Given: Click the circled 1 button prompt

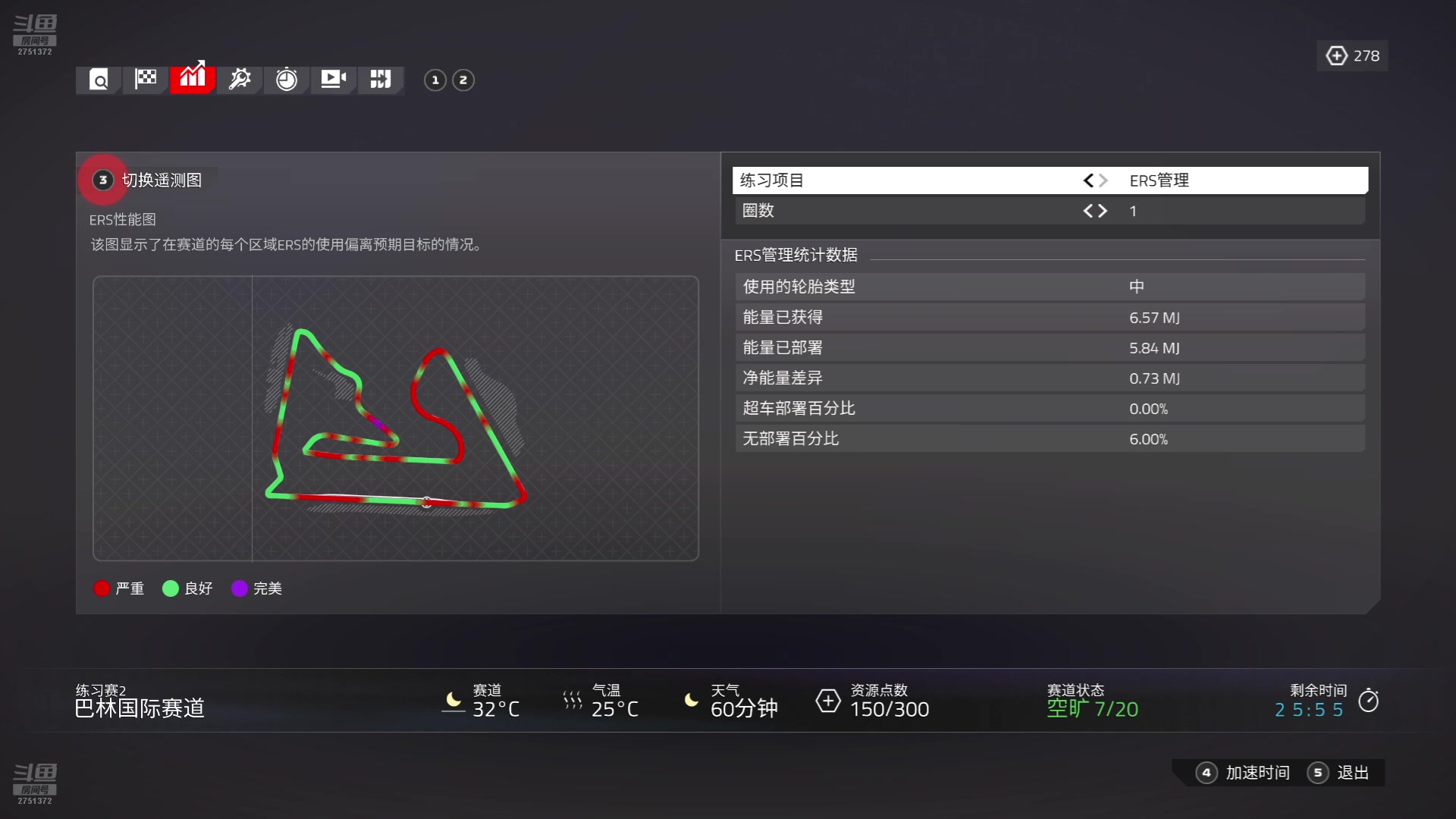Looking at the screenshot, I should coord(435,80).
